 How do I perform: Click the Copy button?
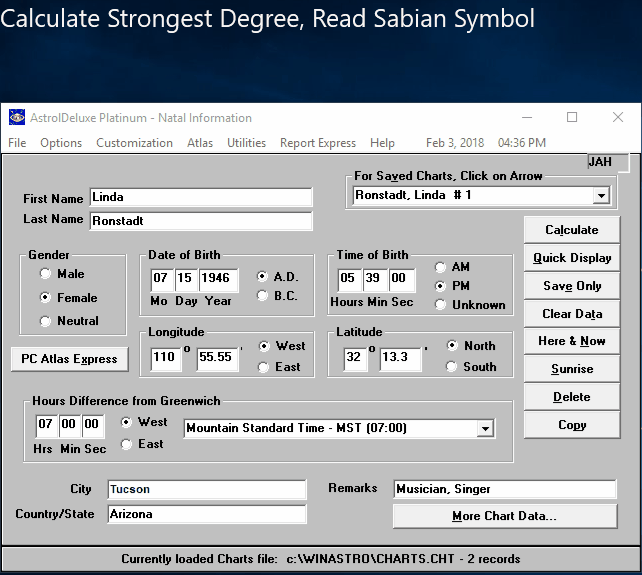tap(572, 425)
